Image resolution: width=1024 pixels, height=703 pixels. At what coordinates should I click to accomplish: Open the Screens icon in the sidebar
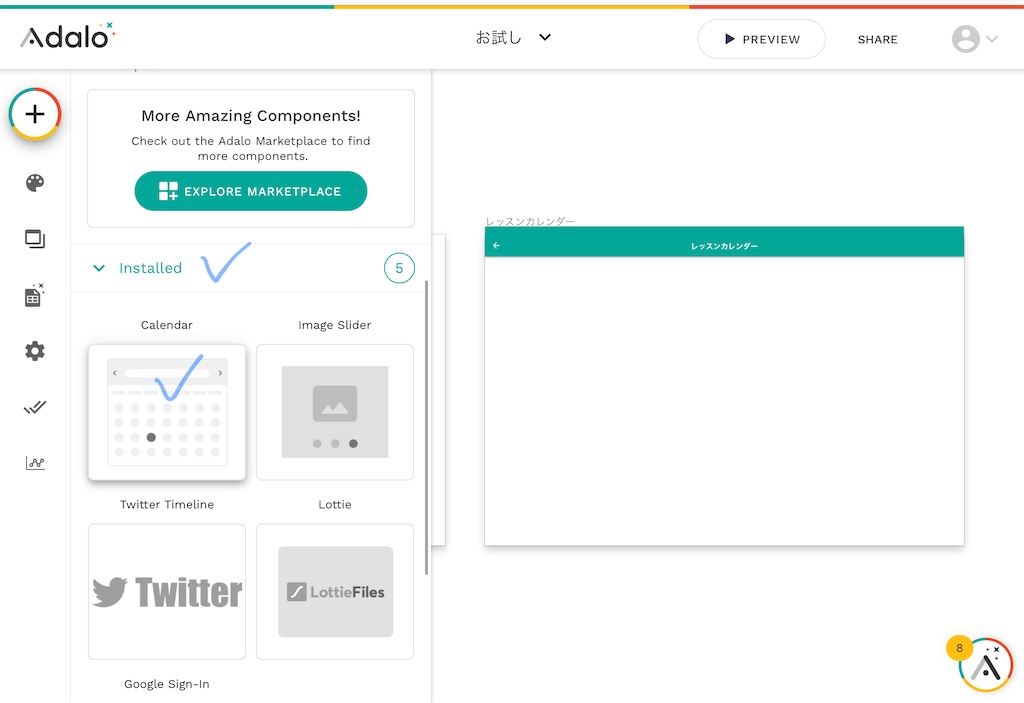tap(35, 239)
